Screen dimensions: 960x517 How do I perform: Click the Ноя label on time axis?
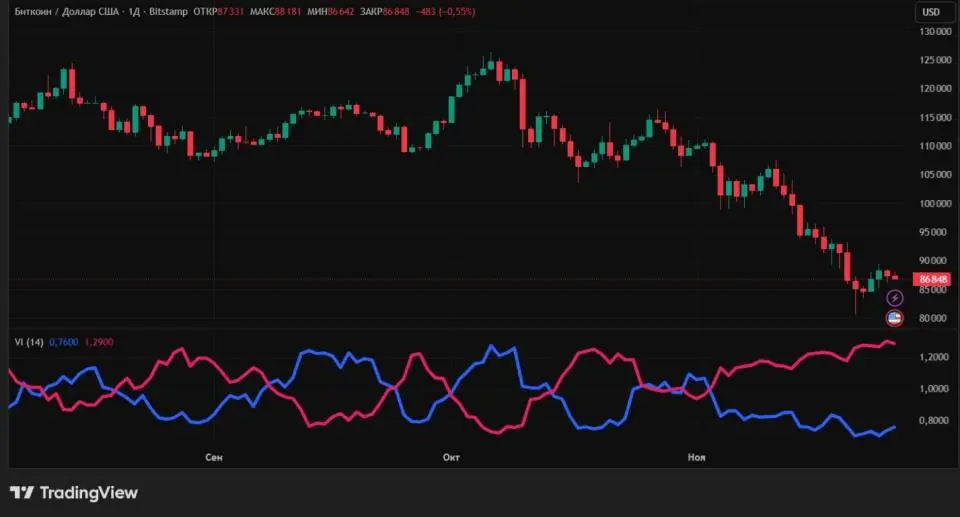[x=697, y=457]
